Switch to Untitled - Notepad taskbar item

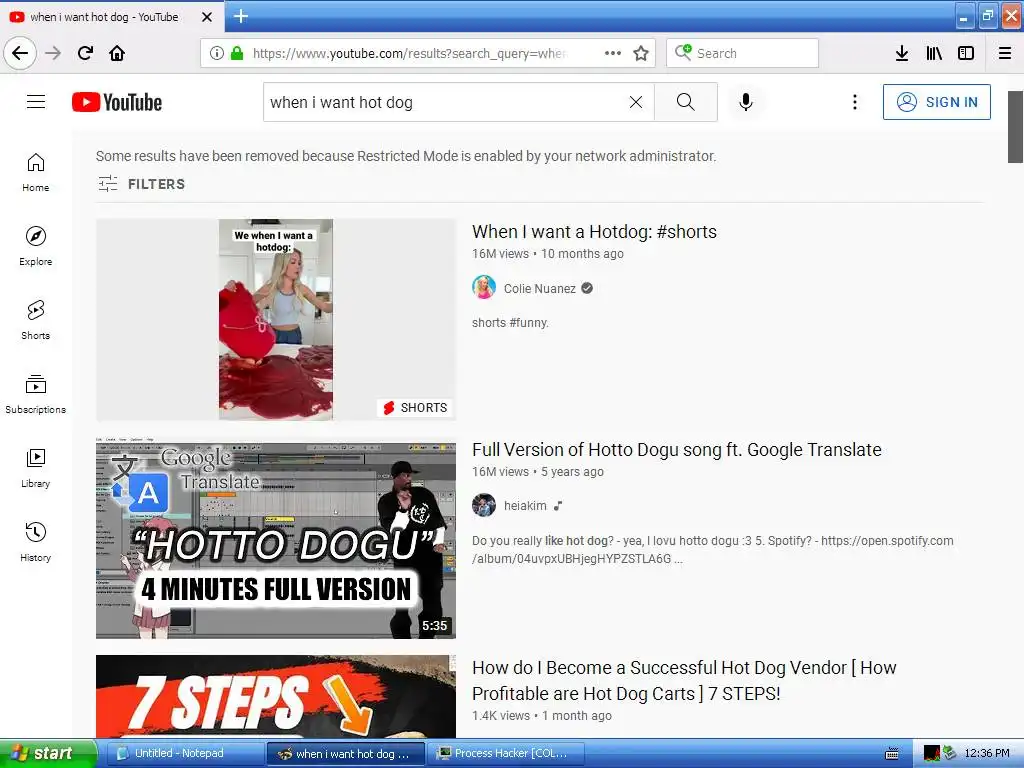pos(185,754)
